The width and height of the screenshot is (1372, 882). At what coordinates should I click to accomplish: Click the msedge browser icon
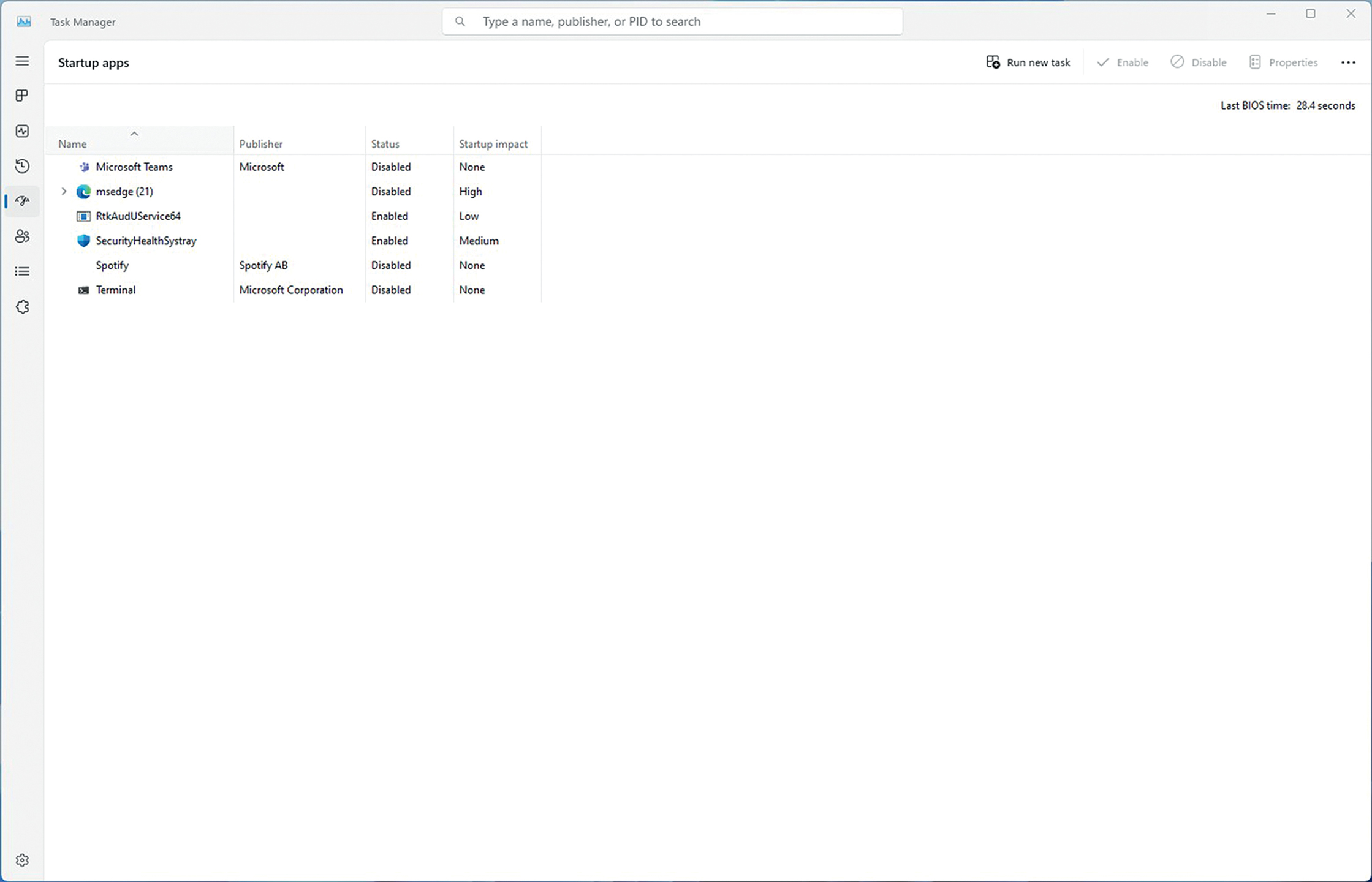(83, 192)
